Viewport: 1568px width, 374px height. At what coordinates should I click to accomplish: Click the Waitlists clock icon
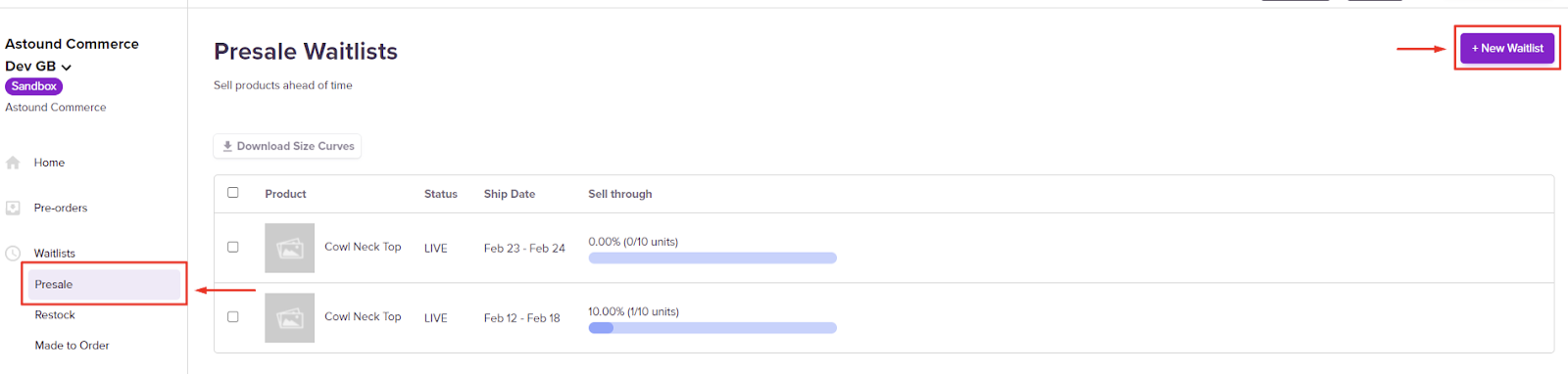point(13,253)
